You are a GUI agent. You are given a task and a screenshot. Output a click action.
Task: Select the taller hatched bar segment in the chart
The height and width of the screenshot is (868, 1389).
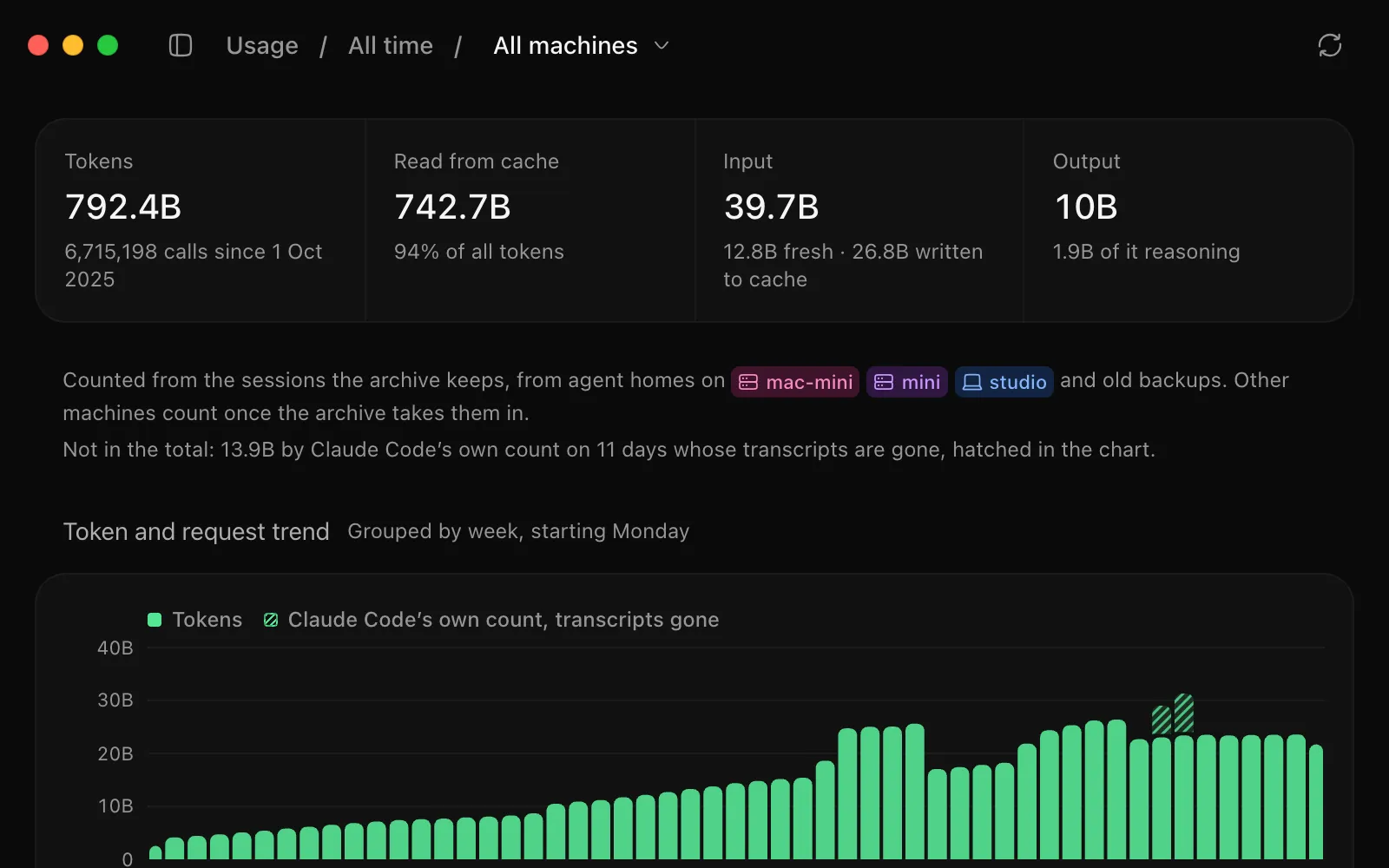[1184, 713]
